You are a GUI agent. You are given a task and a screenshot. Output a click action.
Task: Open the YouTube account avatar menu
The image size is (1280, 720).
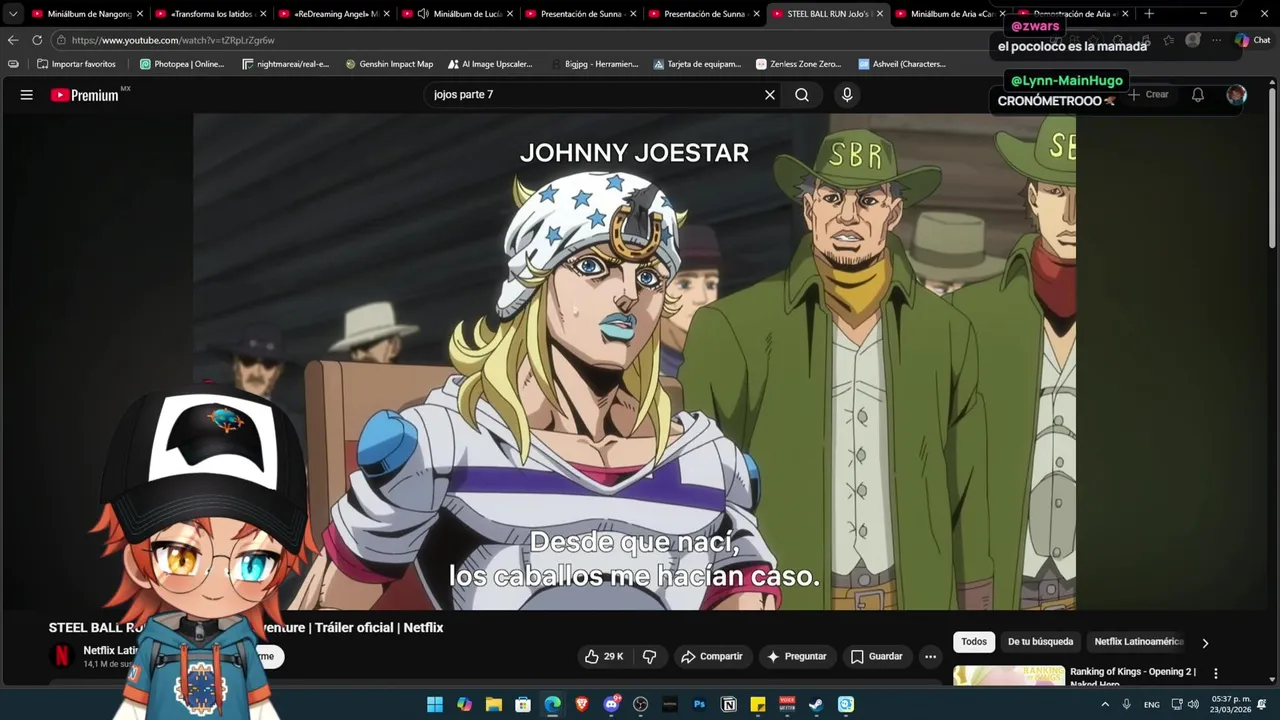tap(1237, 95)
